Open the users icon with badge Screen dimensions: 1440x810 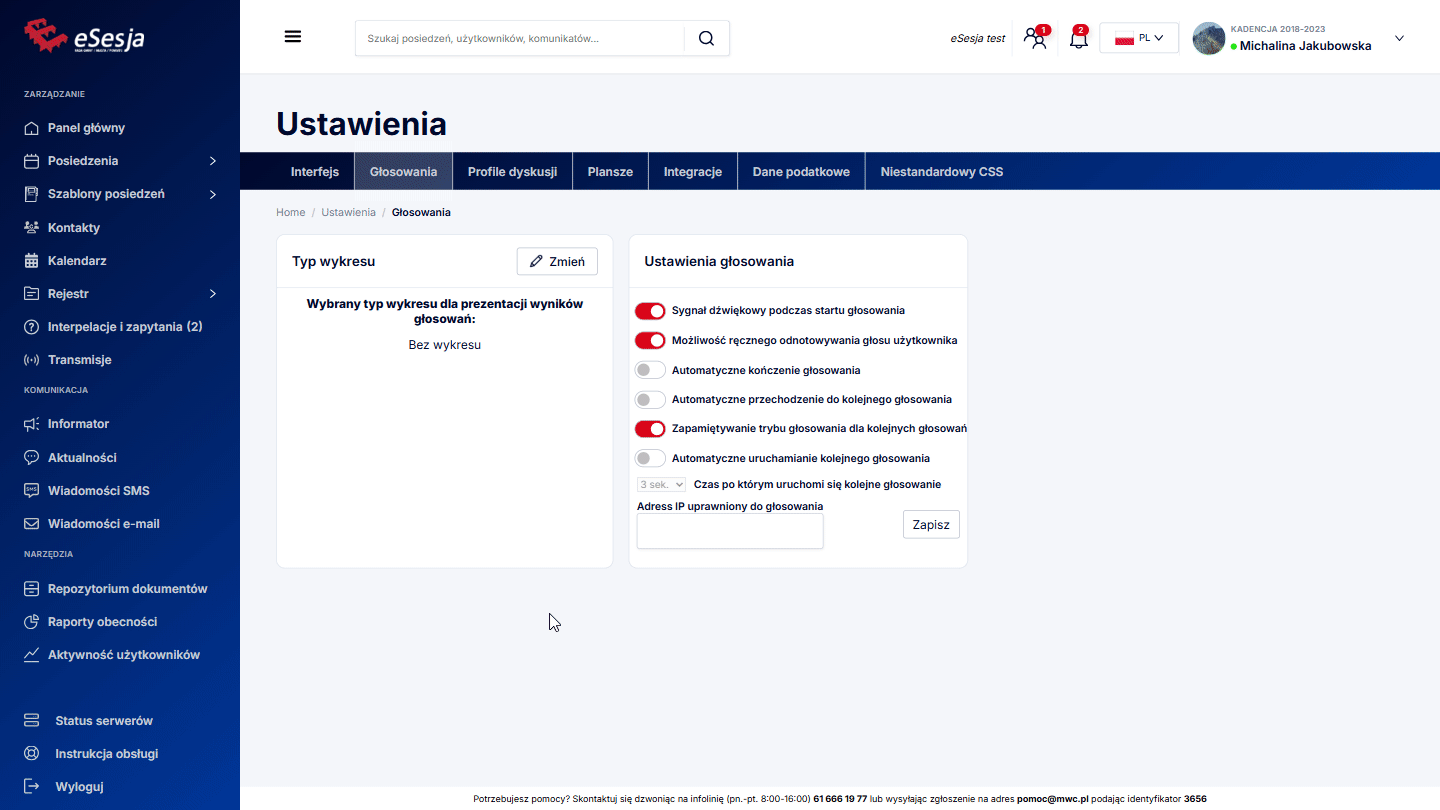click(x=1036, y=39)
